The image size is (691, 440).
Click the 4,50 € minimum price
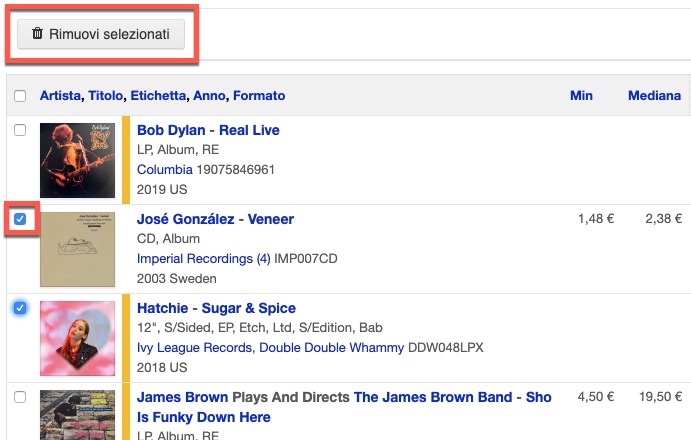point(596,397)
